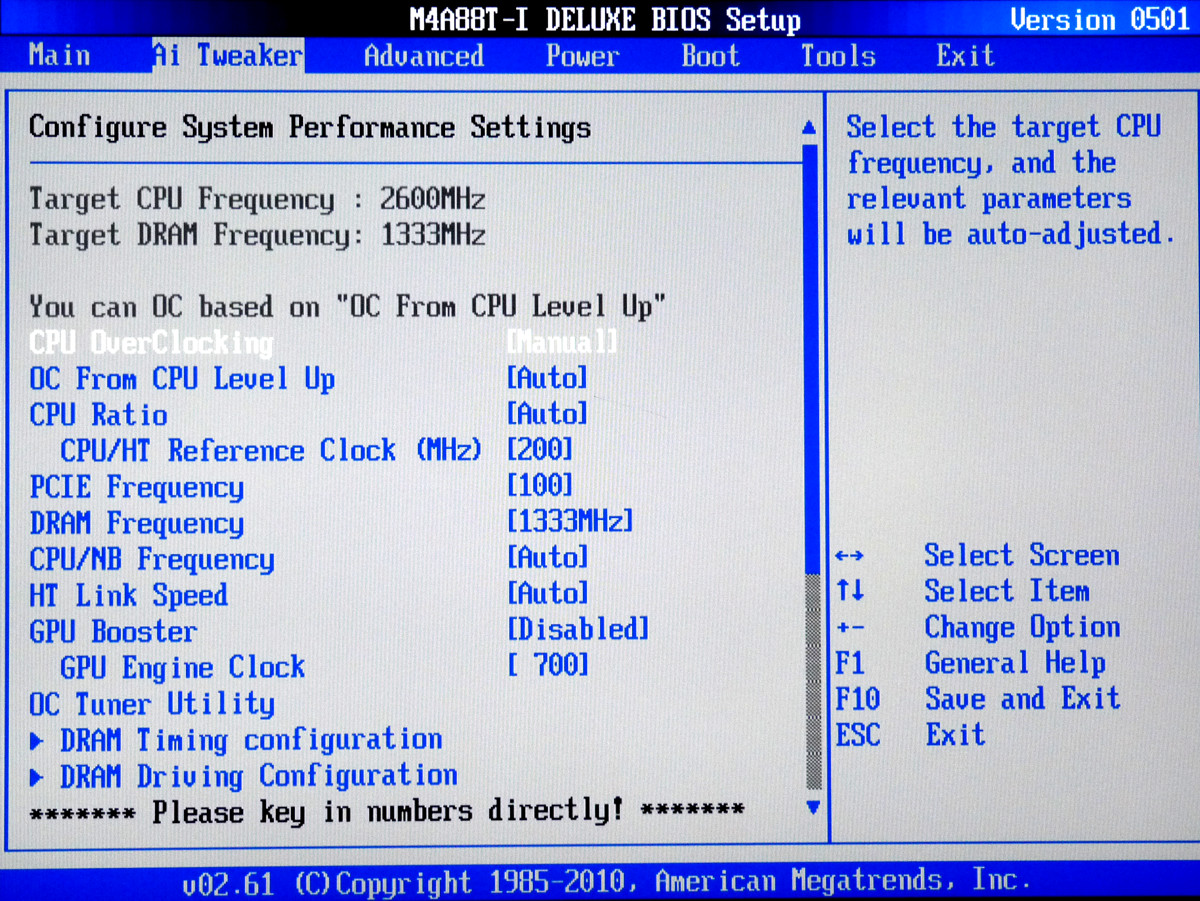The image size is (1200, 901).
Task: Select the Tools tab
Action: 837,55
